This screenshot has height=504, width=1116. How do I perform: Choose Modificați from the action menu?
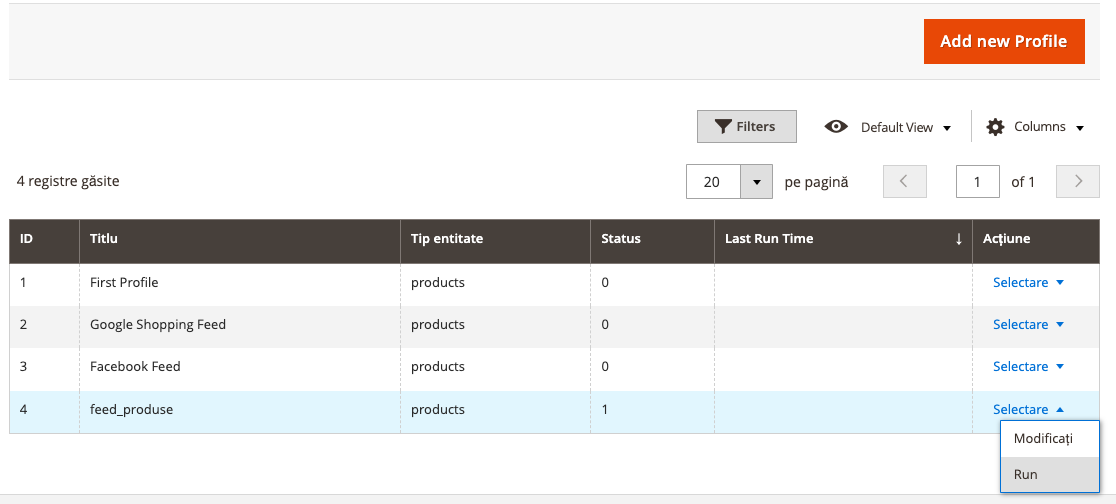click(1050, 439)
